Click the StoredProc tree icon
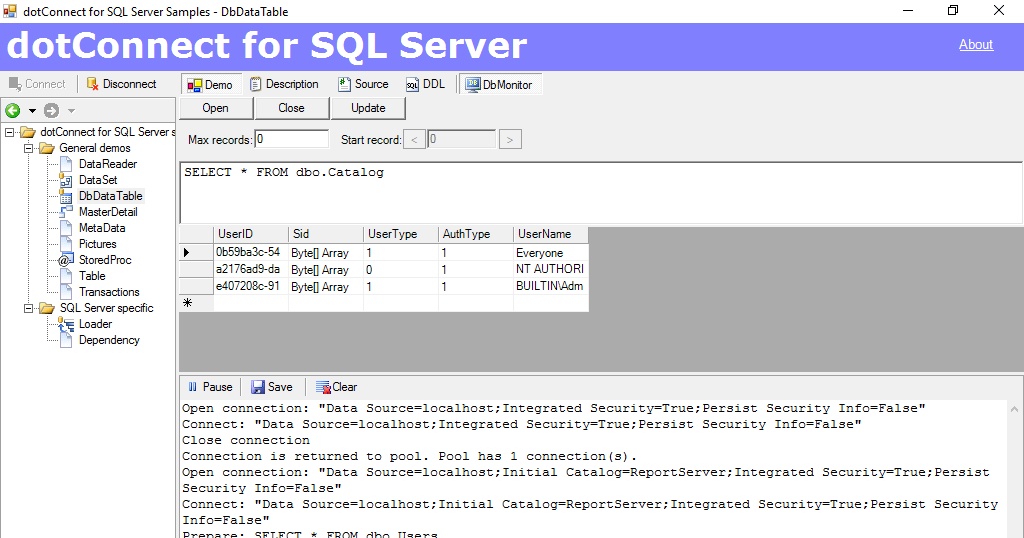The image size is (1024, 538). pos(66,260)
